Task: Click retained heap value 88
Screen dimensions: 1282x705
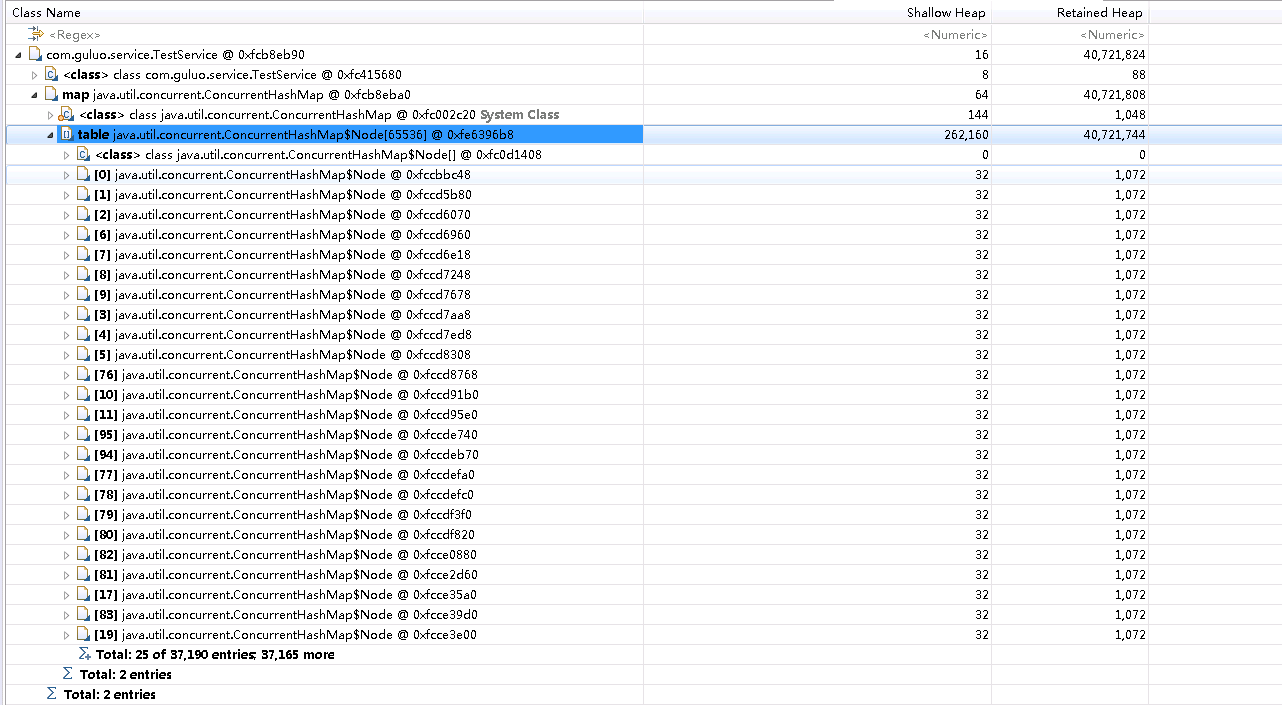Action: pyautogui.click(x=1139, y=75)
